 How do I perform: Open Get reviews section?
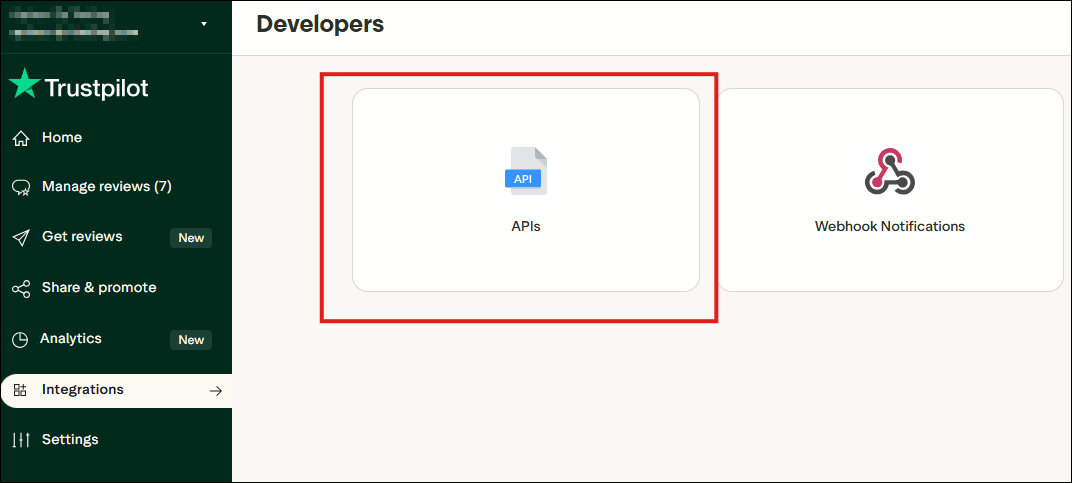coord(82,236)
